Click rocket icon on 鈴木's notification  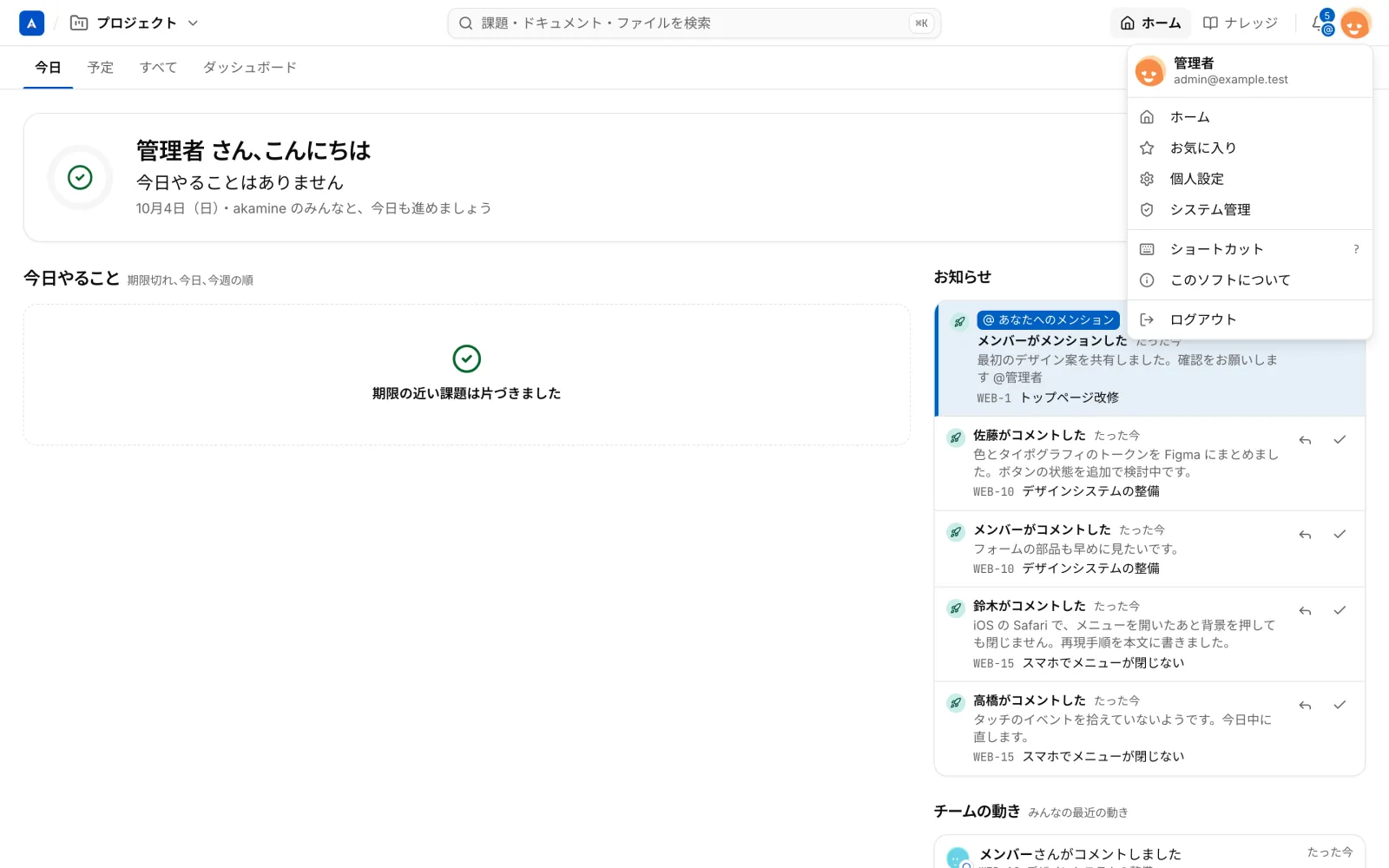tap(956, 608)
